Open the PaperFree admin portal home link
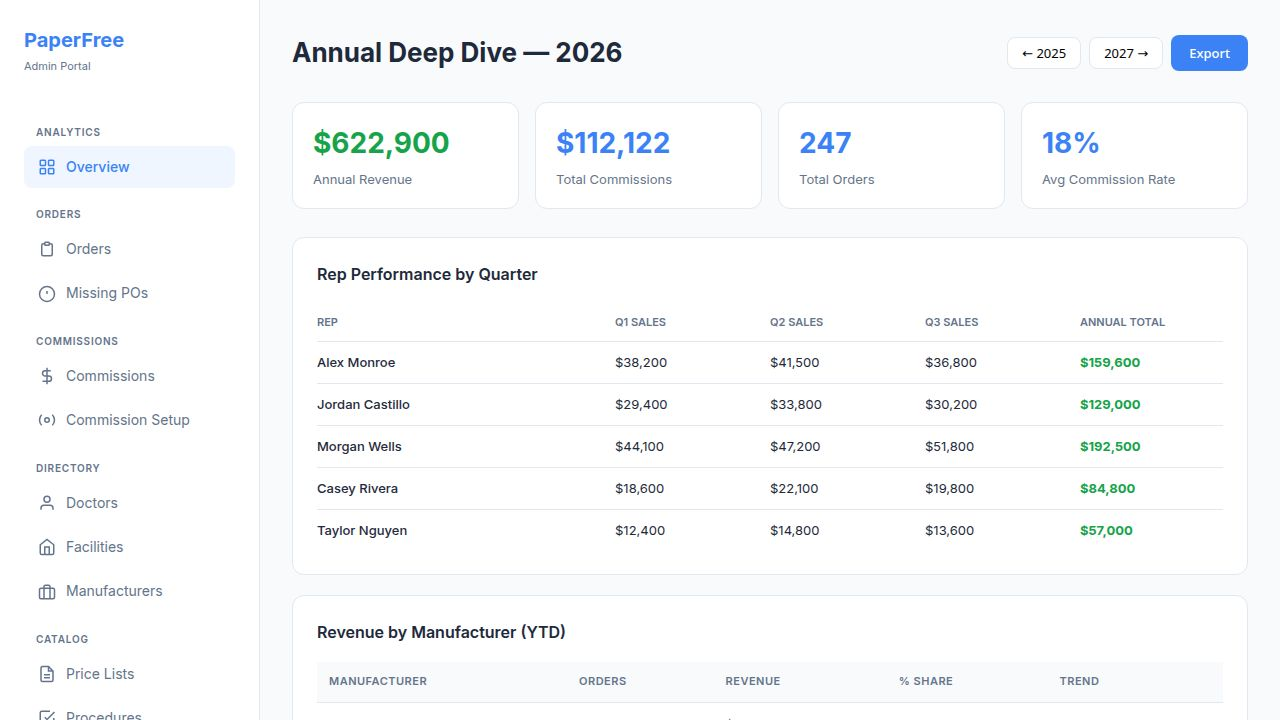The height and width of the screenshot is (720, 1280). (74, 39)
